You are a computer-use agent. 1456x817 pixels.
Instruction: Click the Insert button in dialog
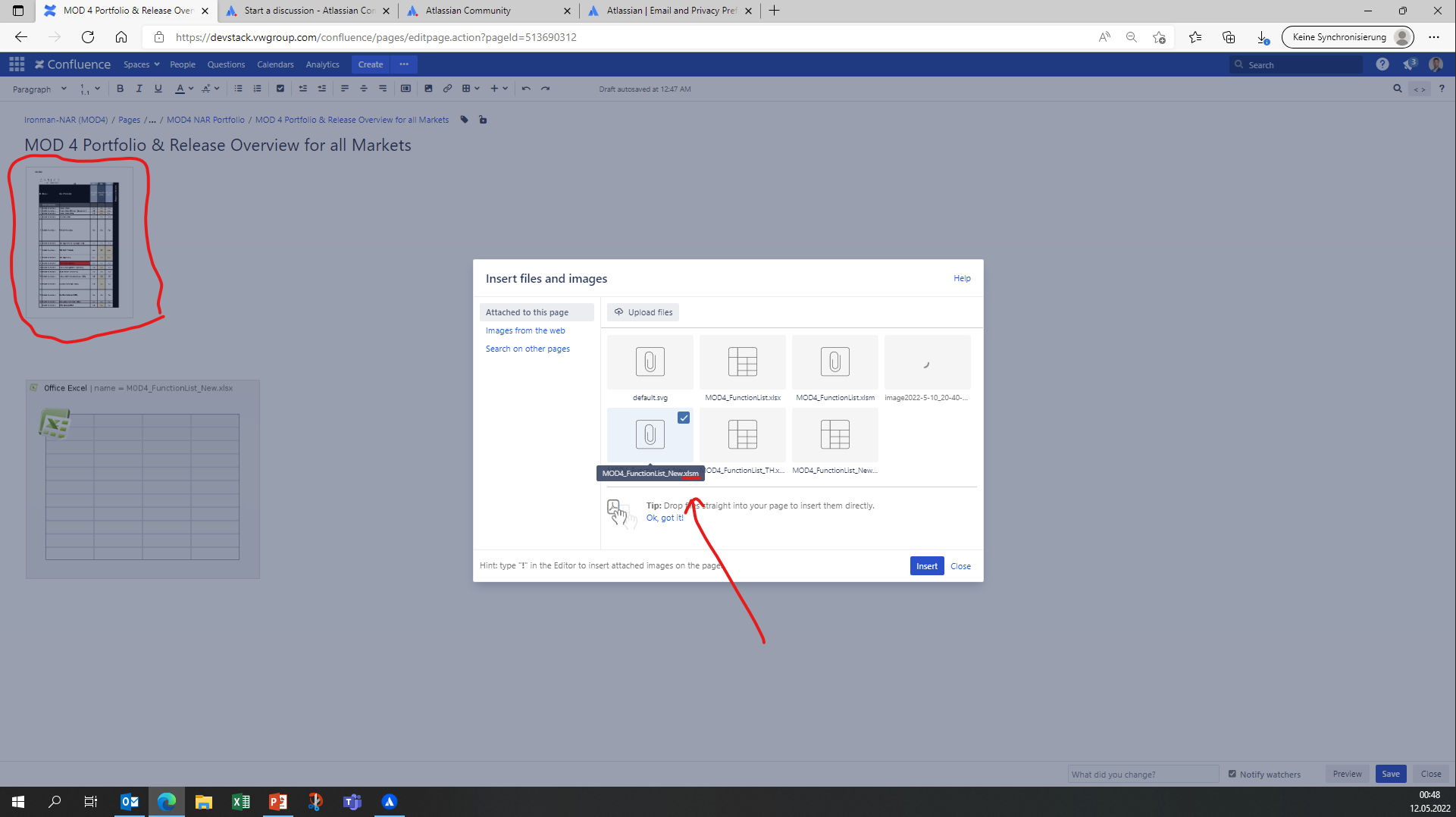[926, 566]
